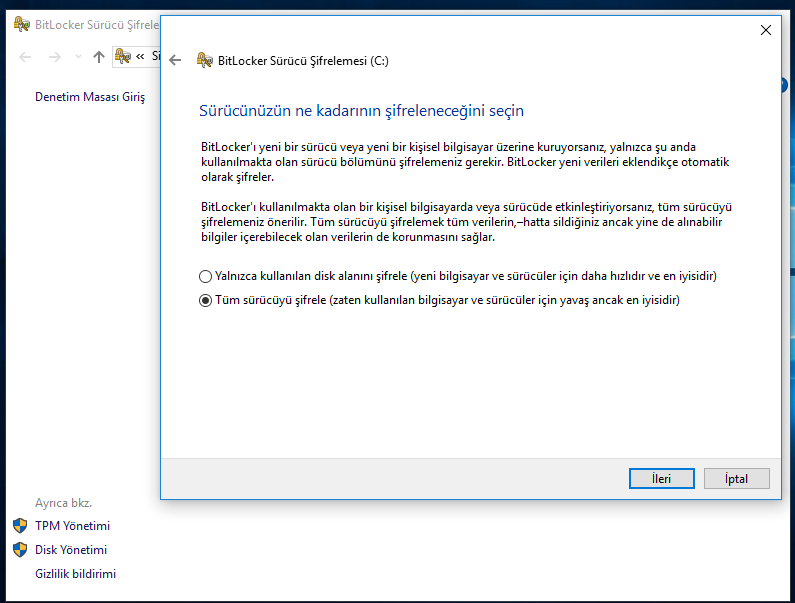Open the recent locations dropdown arrow
795x603 pixels.
click(x=78, y=57)
